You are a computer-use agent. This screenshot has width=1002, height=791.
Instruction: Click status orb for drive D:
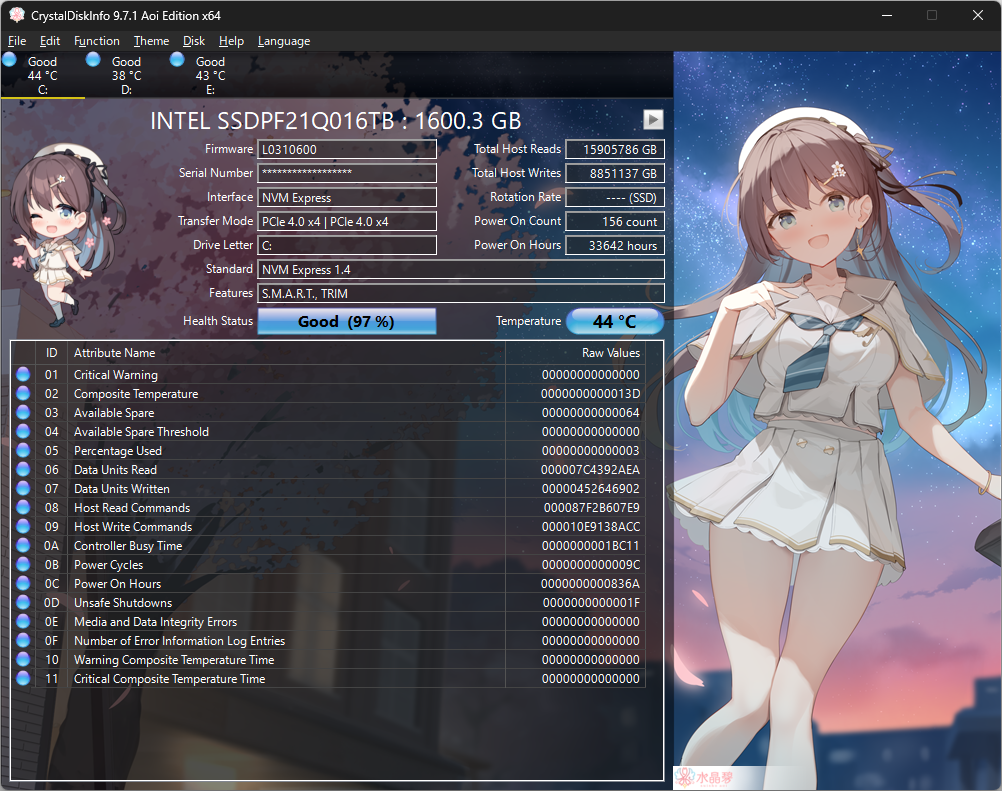click(x=93, y=59)
